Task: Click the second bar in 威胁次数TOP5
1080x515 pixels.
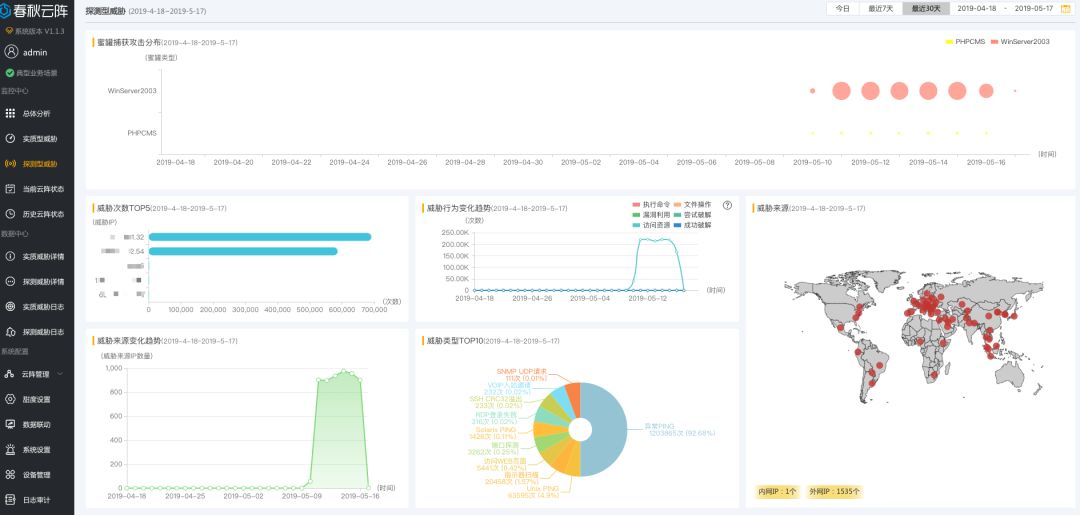Action: point(243,251)
